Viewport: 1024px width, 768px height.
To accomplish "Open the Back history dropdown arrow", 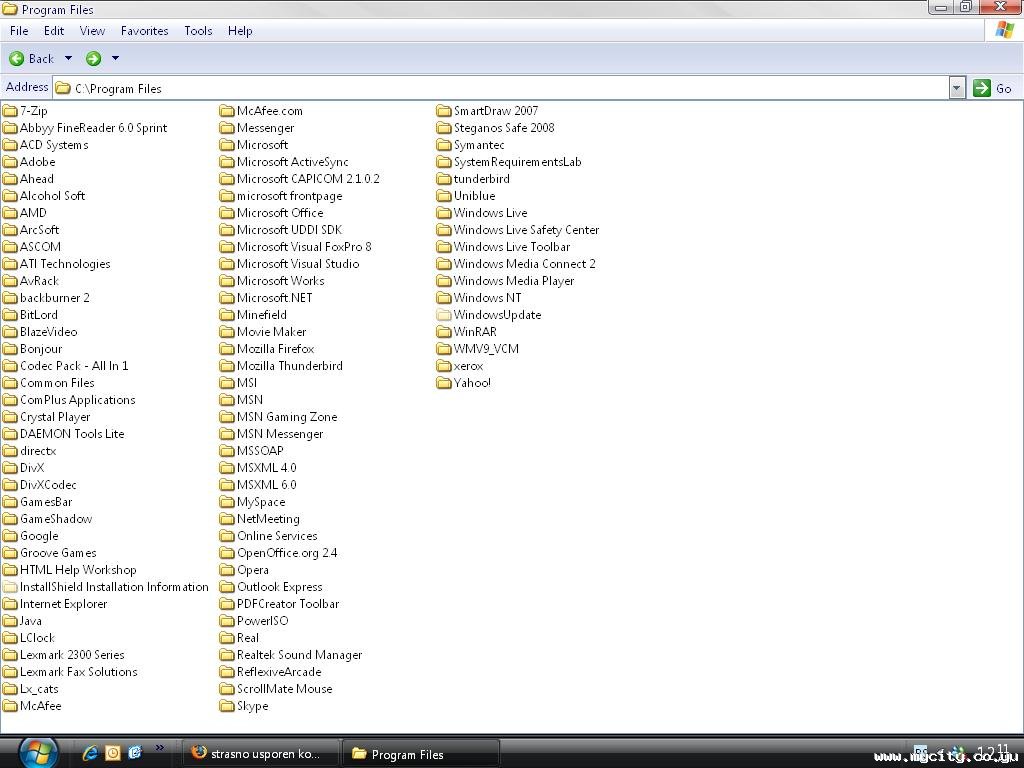I will 68,59.
